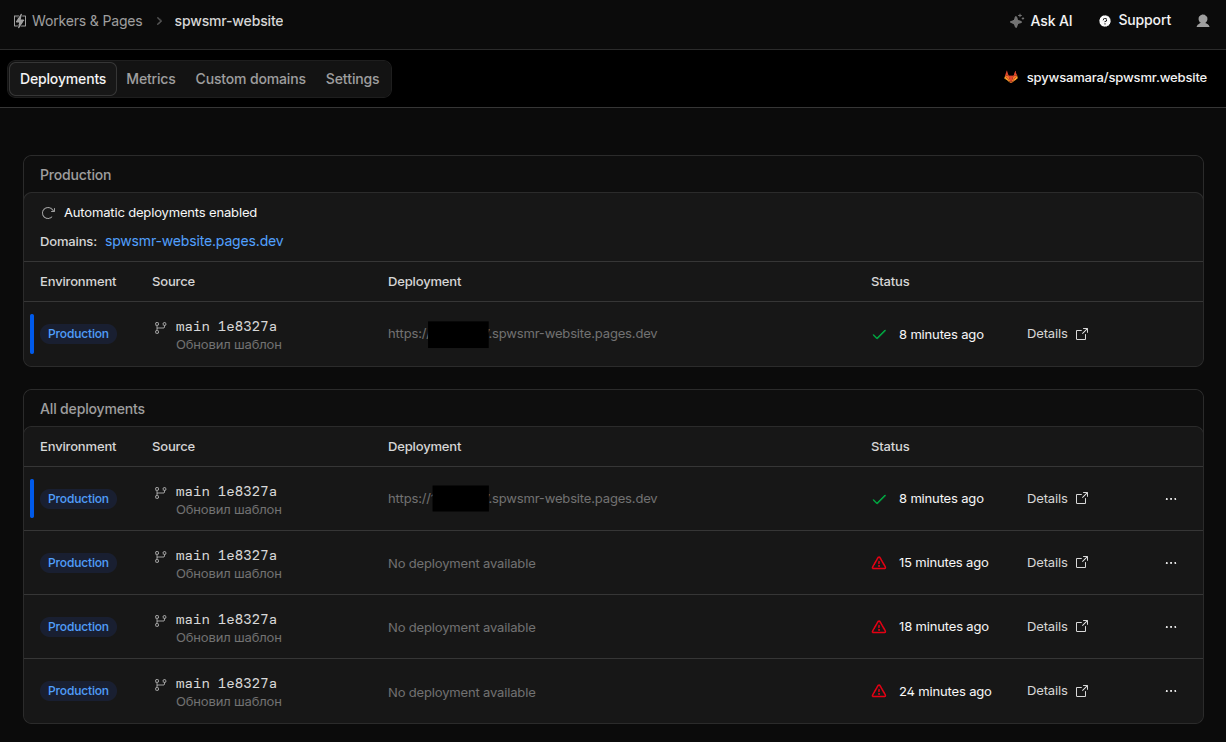Viewport: 1226px width, 742px height.
Task: Click the "Automatic deployments enabled" text
Action: tap(161, 213)
